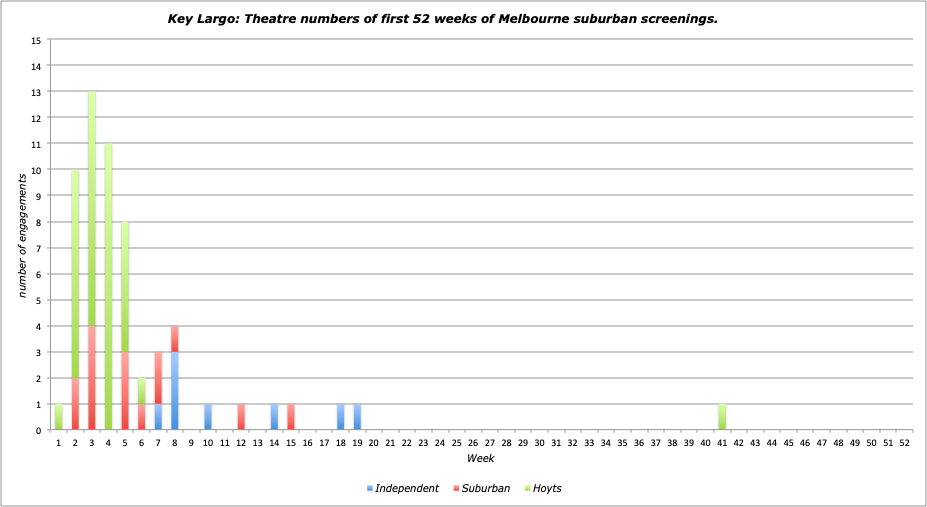Image resolution: width=927 pixels, height=507 pixels.
Task: Select the 'Week' horizontal axis title
Action: pos(480,458)
